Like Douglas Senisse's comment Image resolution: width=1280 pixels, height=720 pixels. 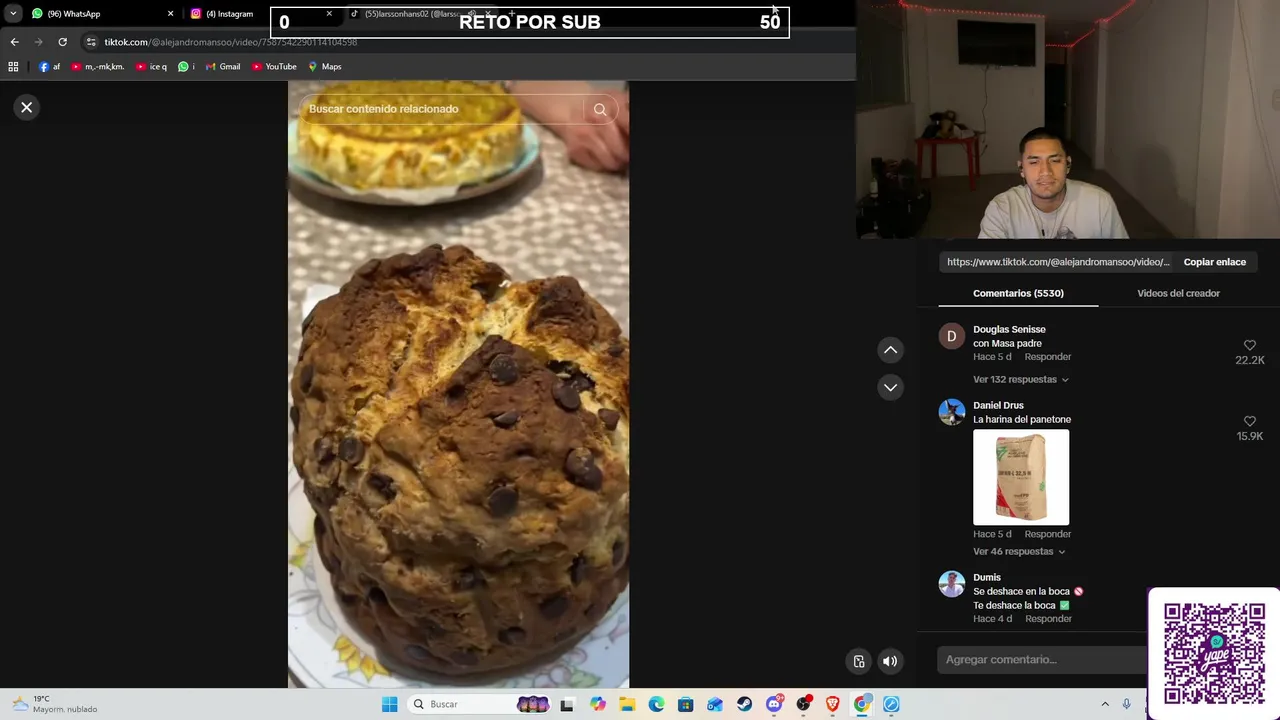coord(1249,345)
